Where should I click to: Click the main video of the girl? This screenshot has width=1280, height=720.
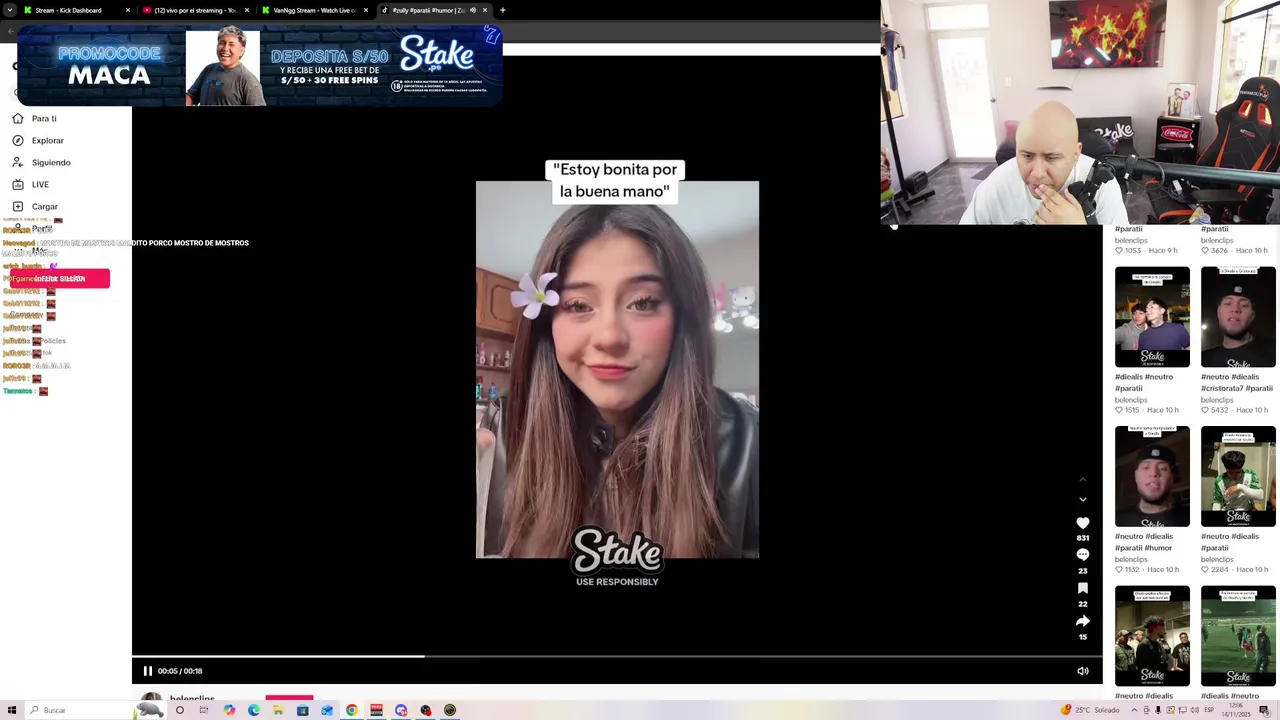click(617, 369)
